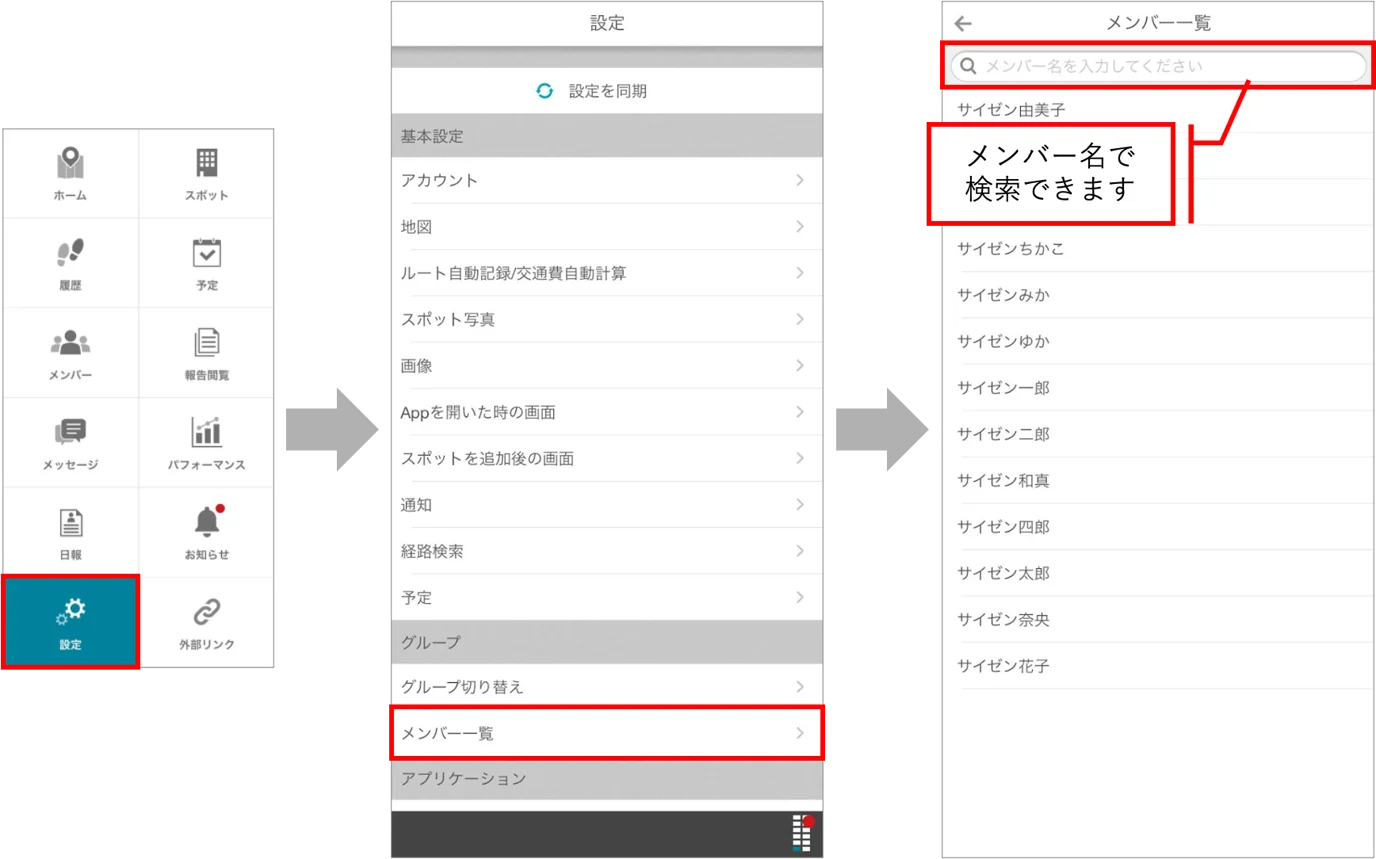This screenshot has width=1376, height=859.
Task: Open the 報告閲覧 document icon
Action: pyautogui.click(x=206, y=342)
